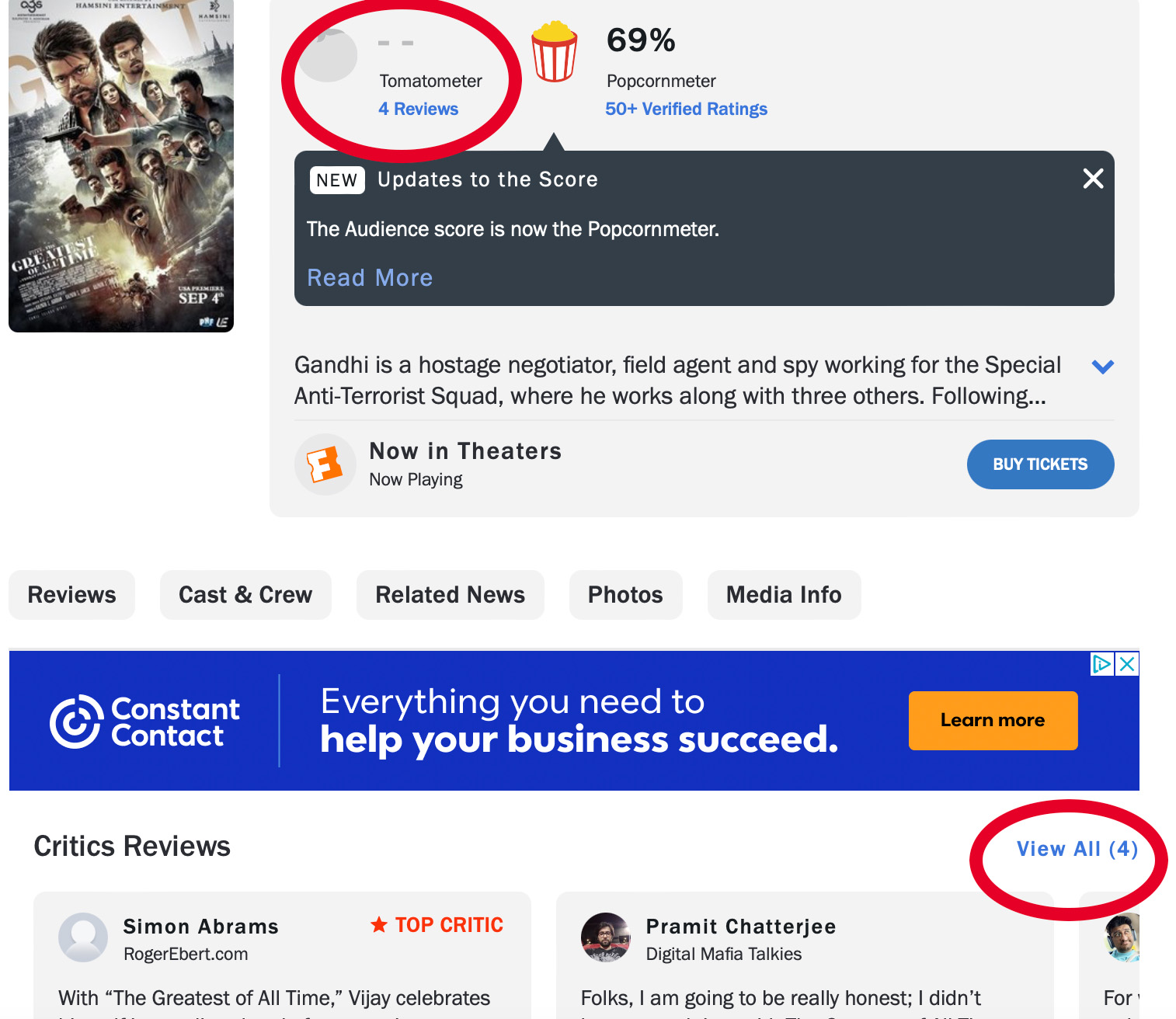The height and width of the screenshot is (1019, 1176).
Task: Select the Photos tab
Action: point(625,595)
